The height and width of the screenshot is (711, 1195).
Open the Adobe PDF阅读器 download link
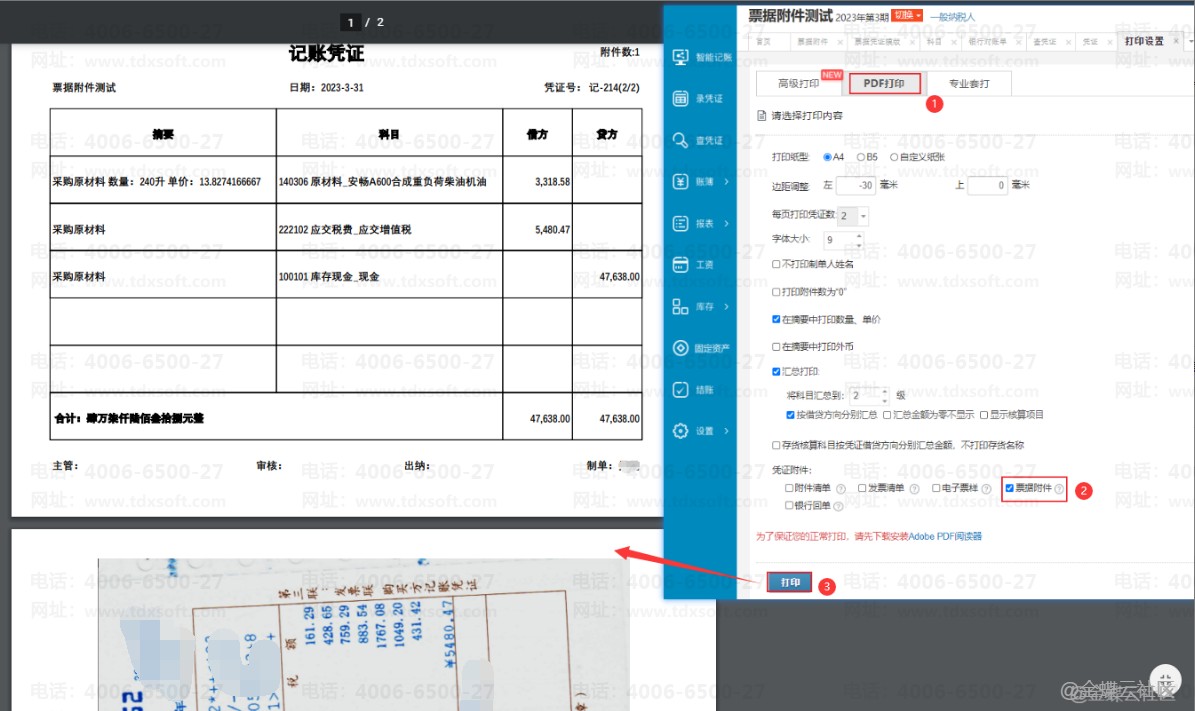click(x=945, y=537)
